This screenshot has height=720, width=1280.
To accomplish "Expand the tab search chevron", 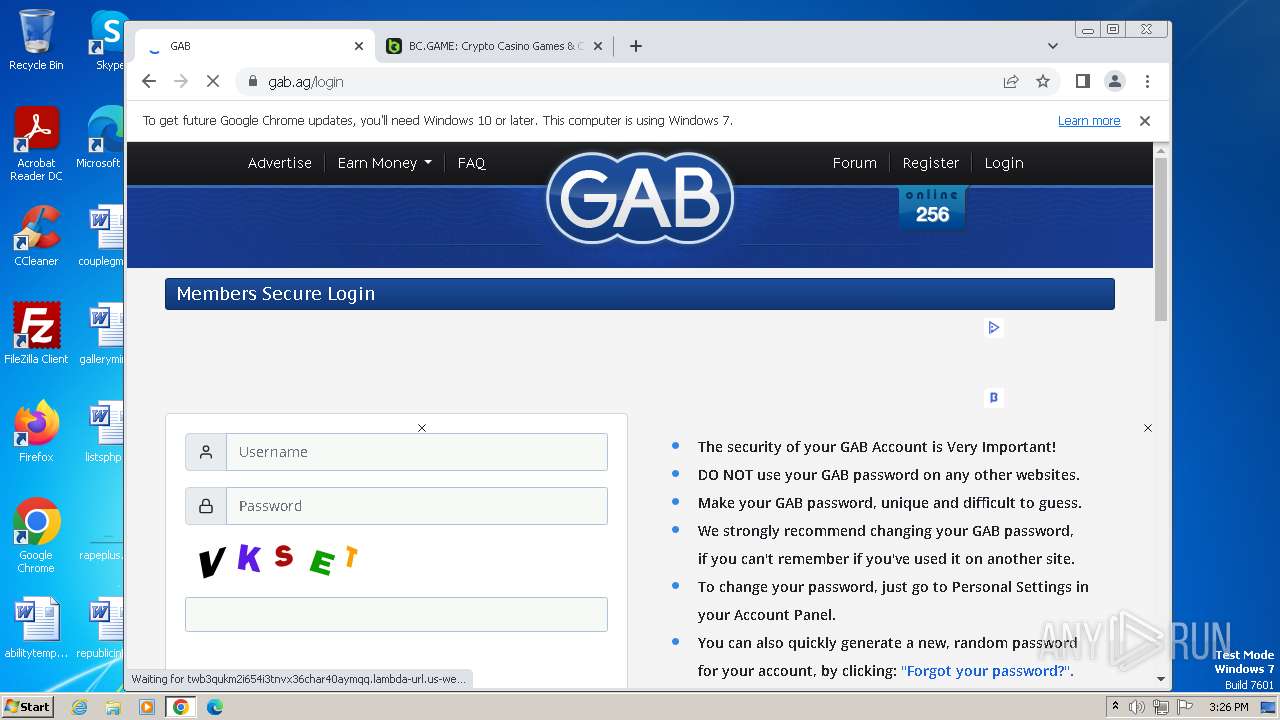I will 1052,46.
